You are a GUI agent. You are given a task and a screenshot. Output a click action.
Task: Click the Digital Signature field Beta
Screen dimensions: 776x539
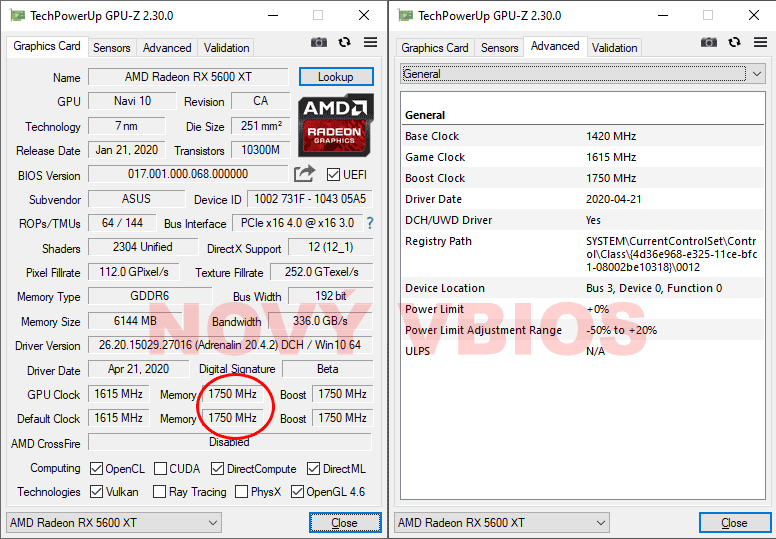327,369
